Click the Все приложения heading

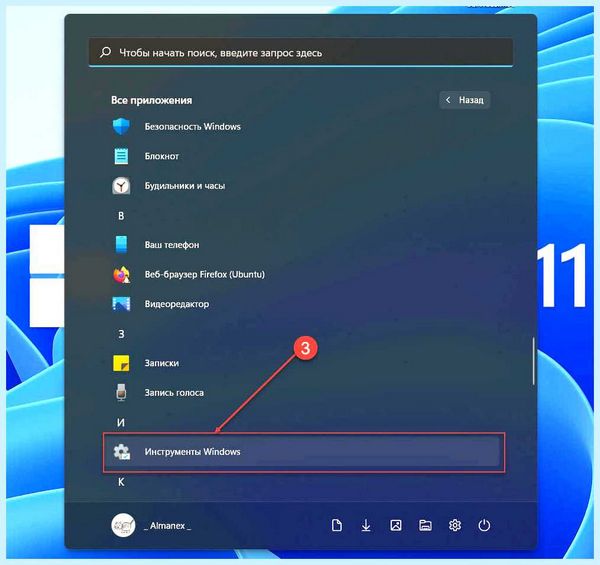tap(152, 100)
